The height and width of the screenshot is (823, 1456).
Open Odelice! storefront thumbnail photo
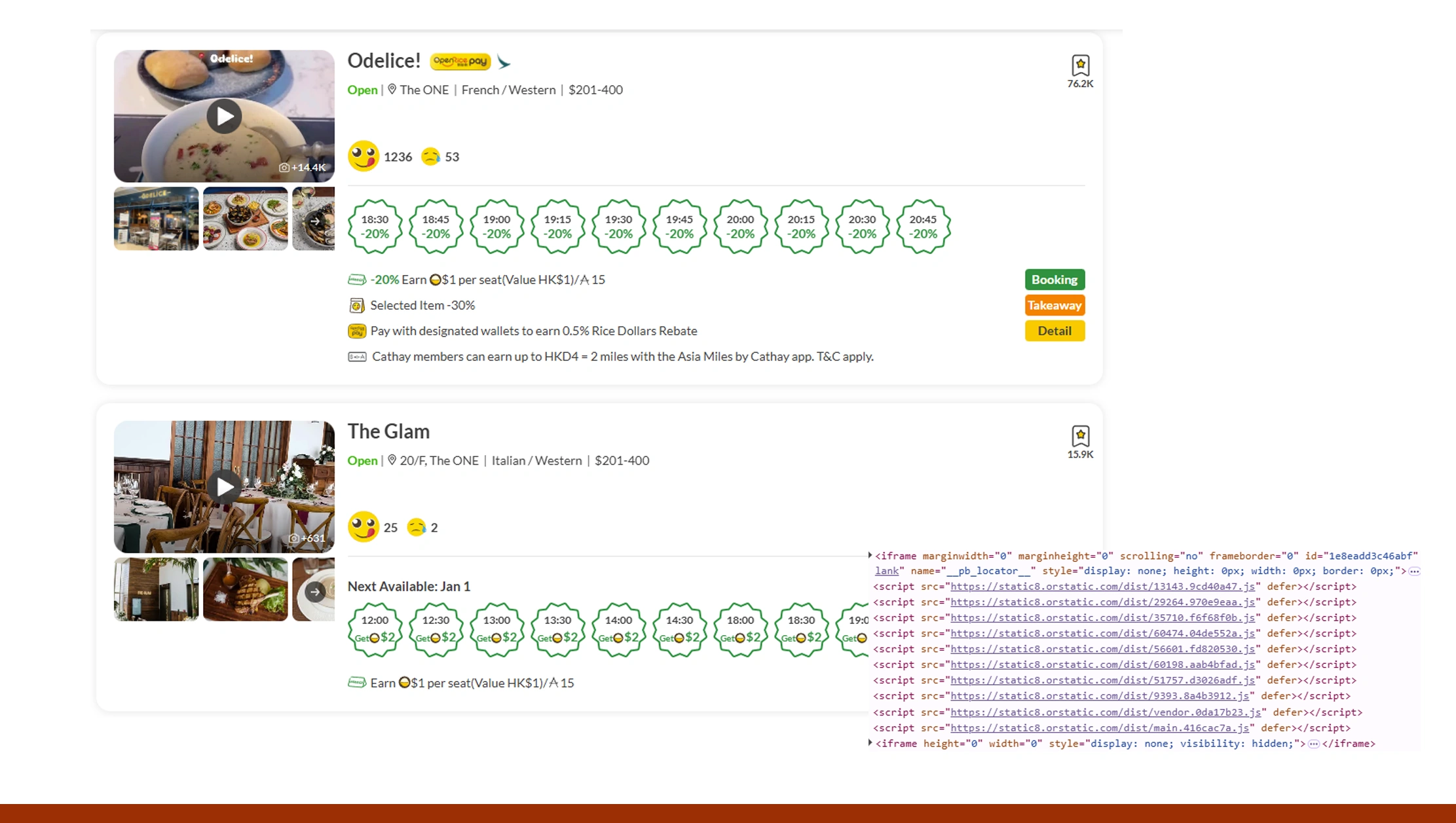(156, 219)
